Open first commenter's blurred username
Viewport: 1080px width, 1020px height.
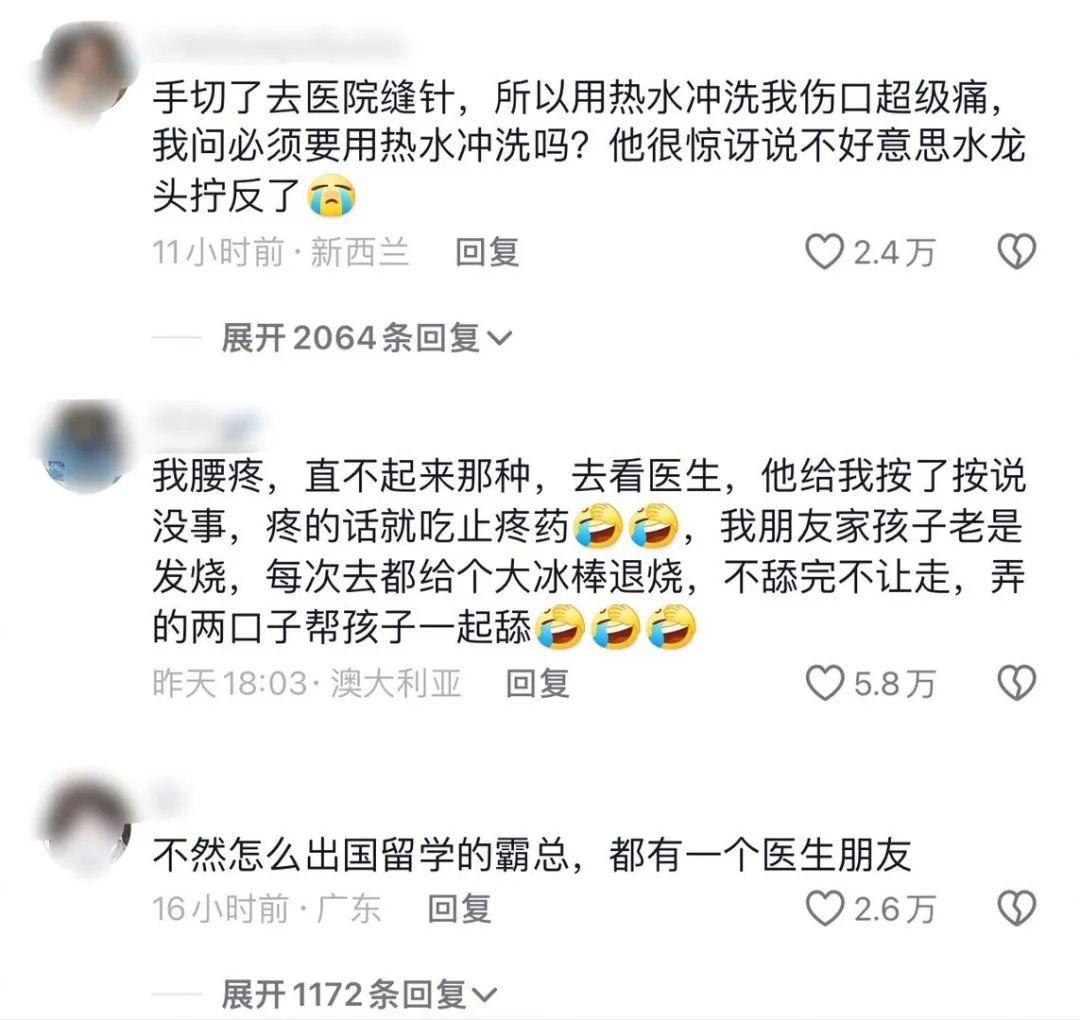276,45
